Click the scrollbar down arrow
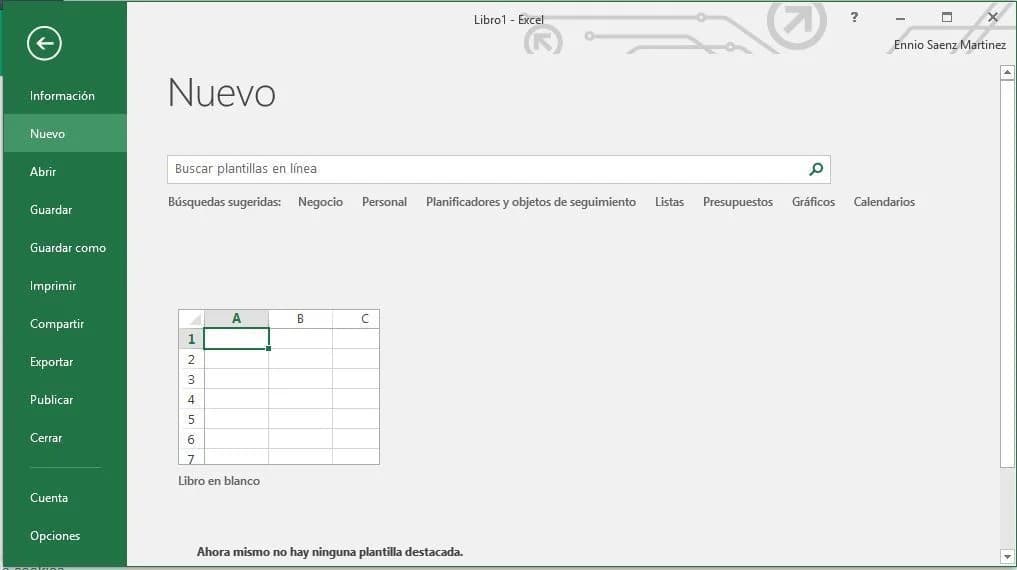Image resolution: width=1017 pixels, height=570 pixels. pos(1007,556)
